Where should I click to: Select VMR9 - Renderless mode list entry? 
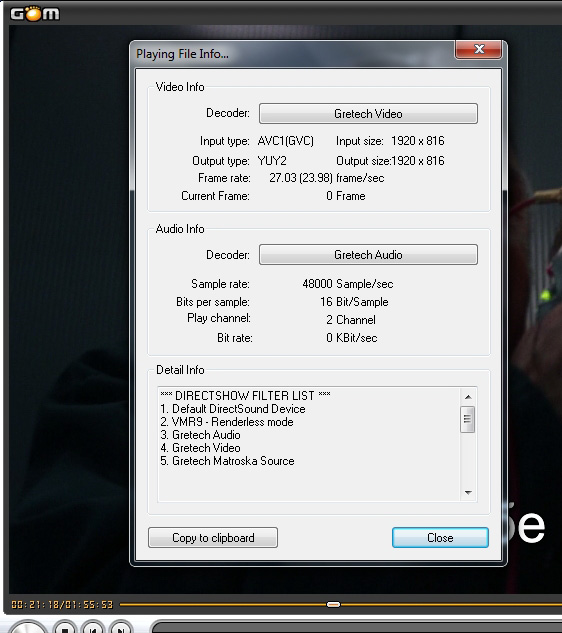pos(227,422)
